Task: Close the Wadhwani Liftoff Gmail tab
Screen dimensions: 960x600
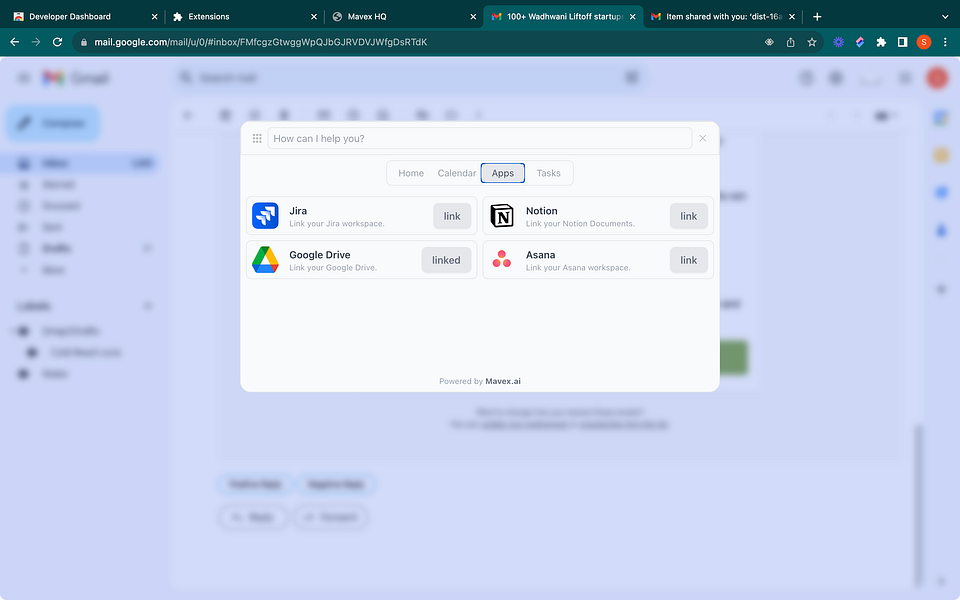Action: (632, 17)
